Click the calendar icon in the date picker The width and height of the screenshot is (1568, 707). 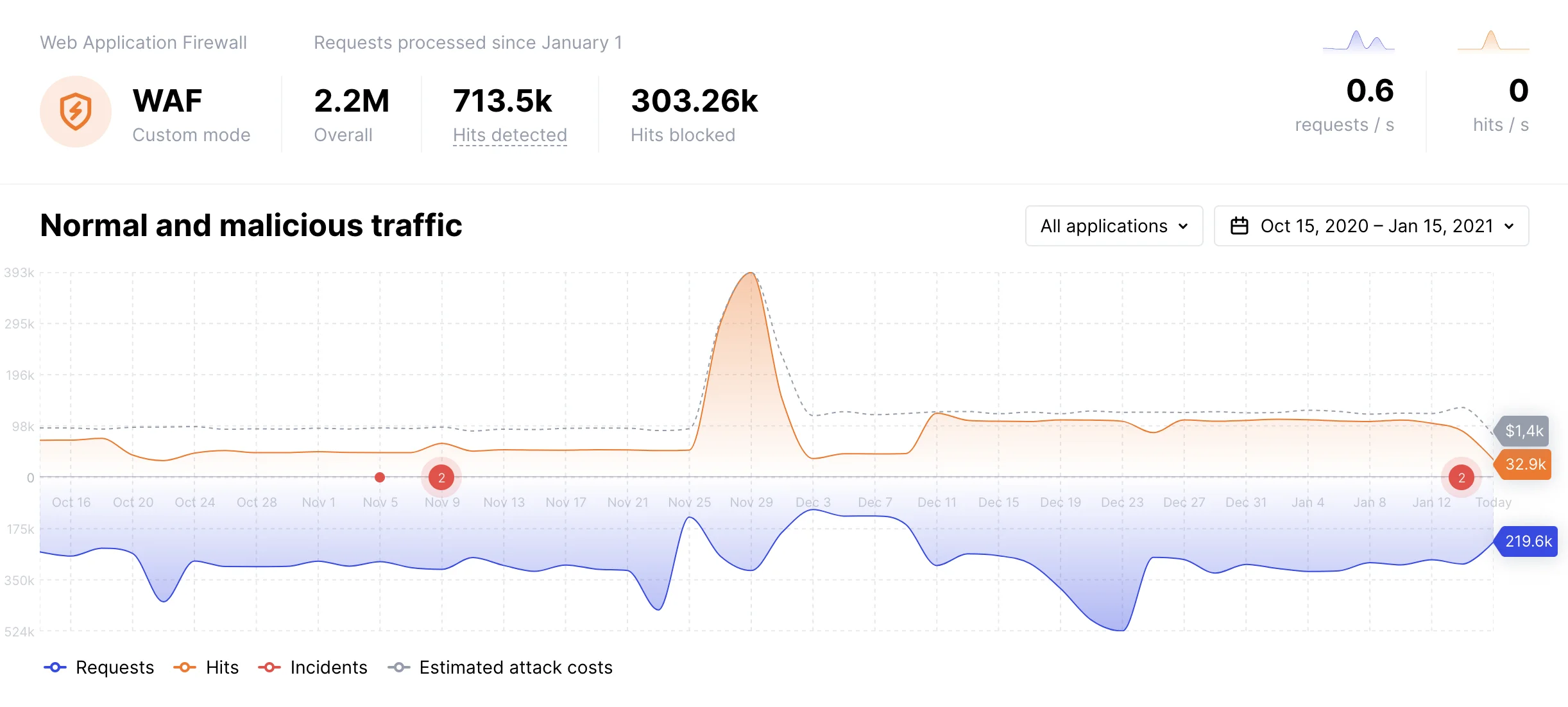pyautogui.click(x=1238, y=226)
